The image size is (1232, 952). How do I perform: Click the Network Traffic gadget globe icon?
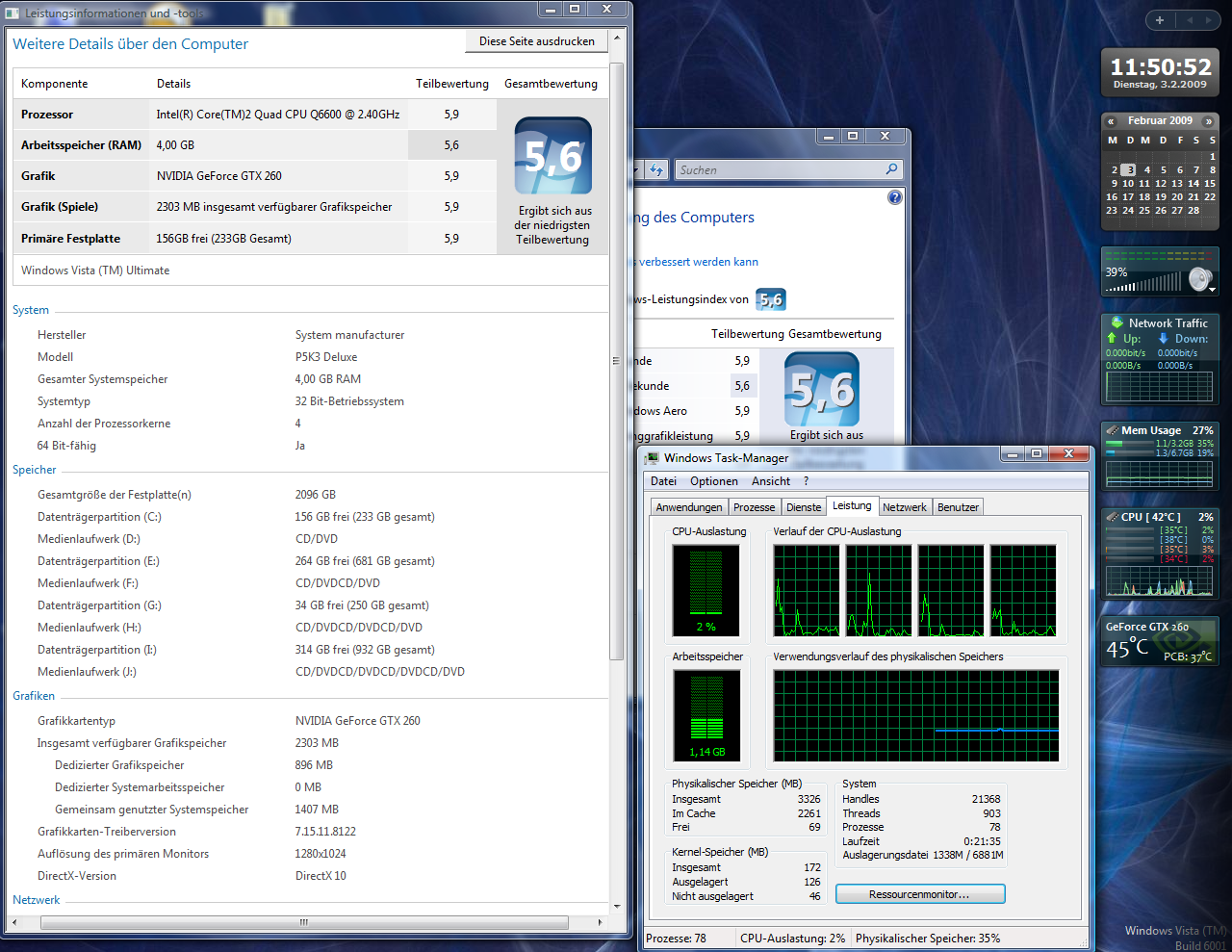[x=1116, y=322]
